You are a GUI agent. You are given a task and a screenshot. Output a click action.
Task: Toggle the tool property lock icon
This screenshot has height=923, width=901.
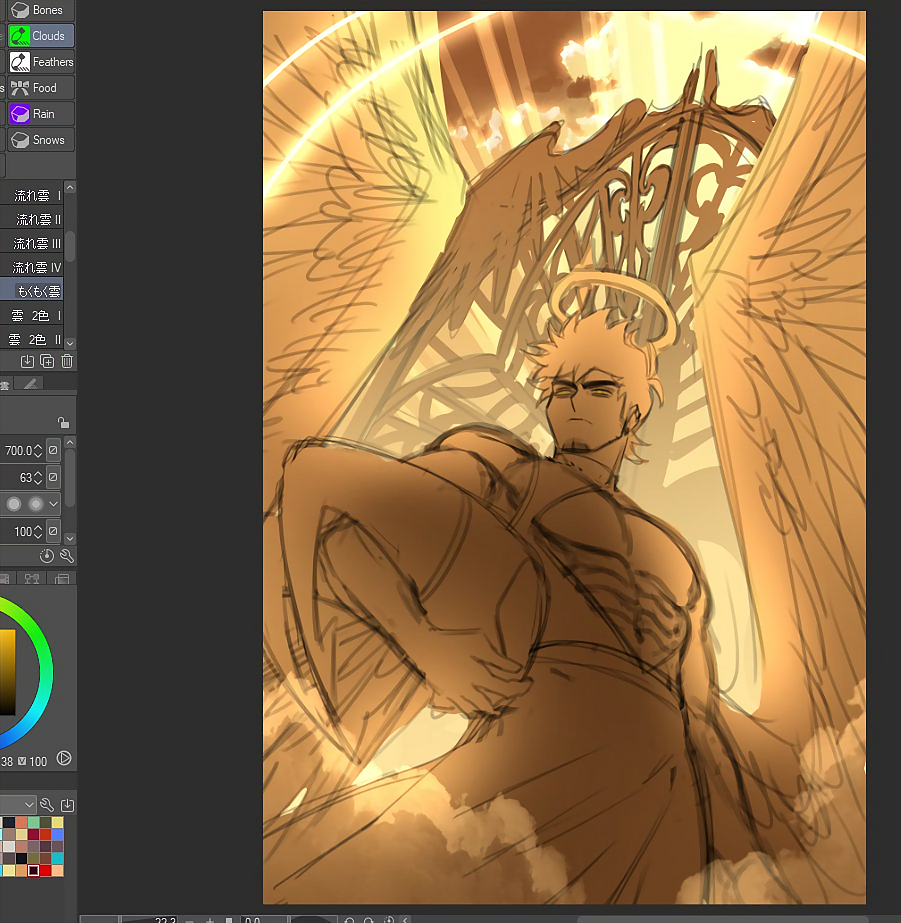click(x=63, y=423)
